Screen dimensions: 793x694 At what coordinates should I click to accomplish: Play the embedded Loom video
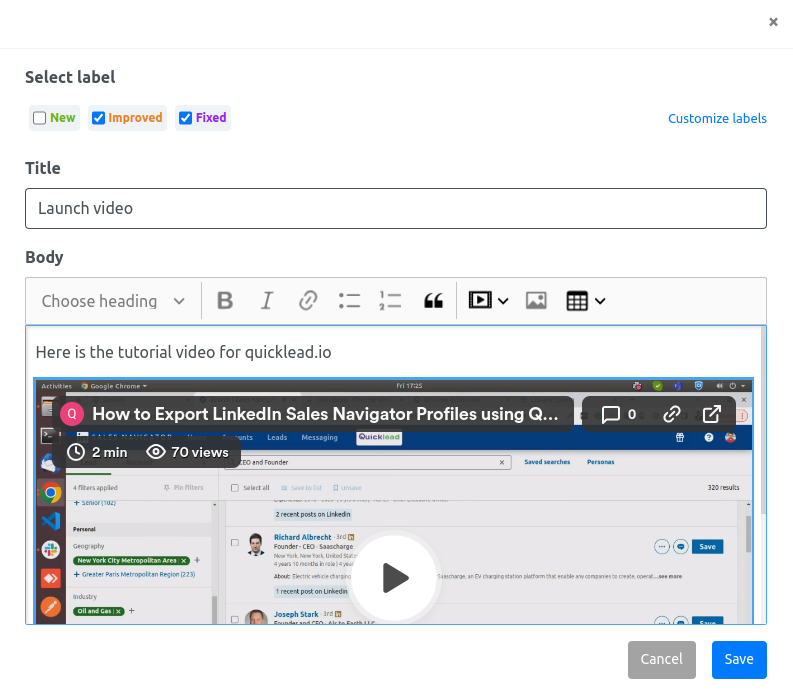(393, 577)
